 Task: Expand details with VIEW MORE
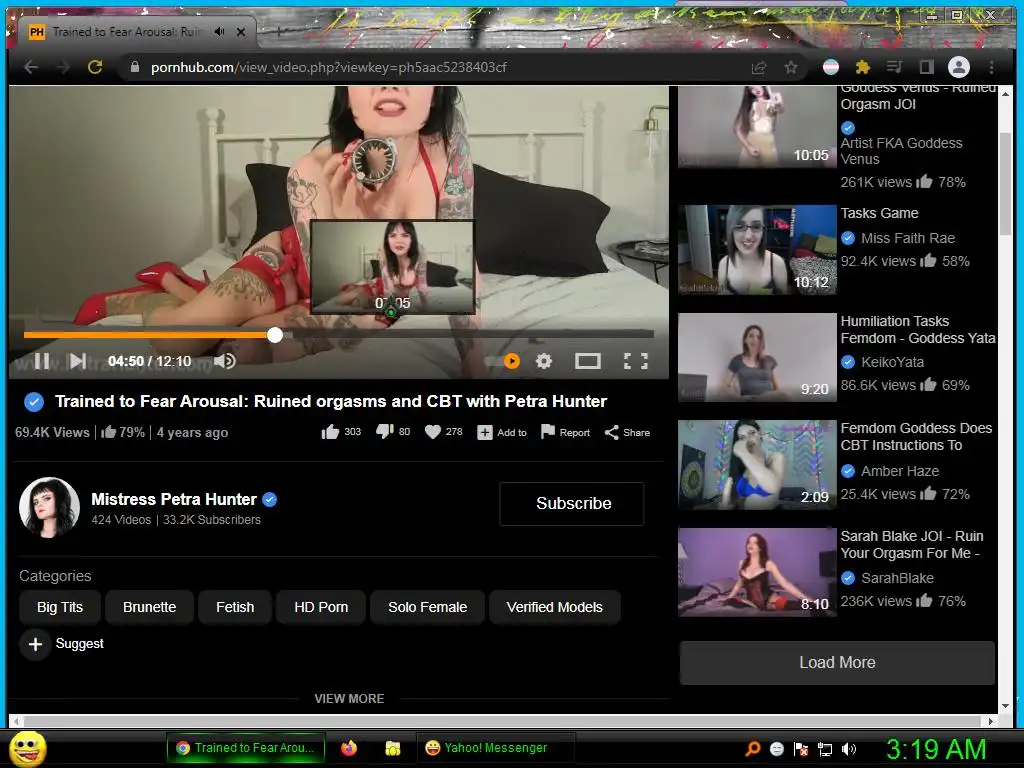pyautogui.click(x=349, y=699)
